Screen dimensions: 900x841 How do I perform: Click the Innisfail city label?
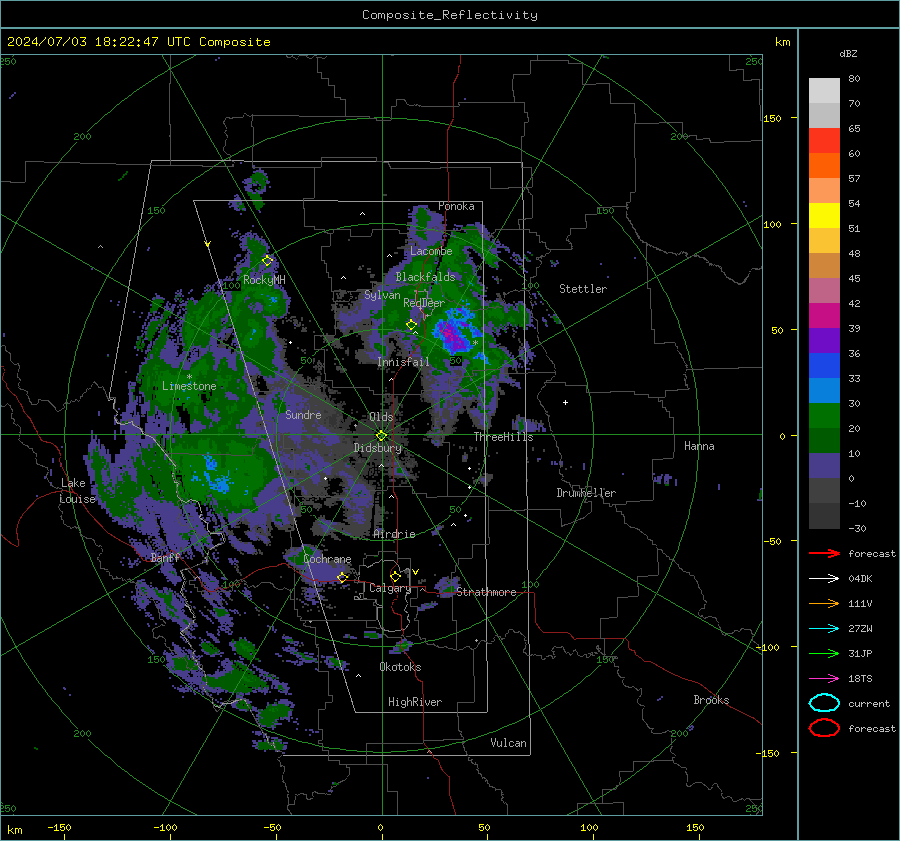(403, 362)
